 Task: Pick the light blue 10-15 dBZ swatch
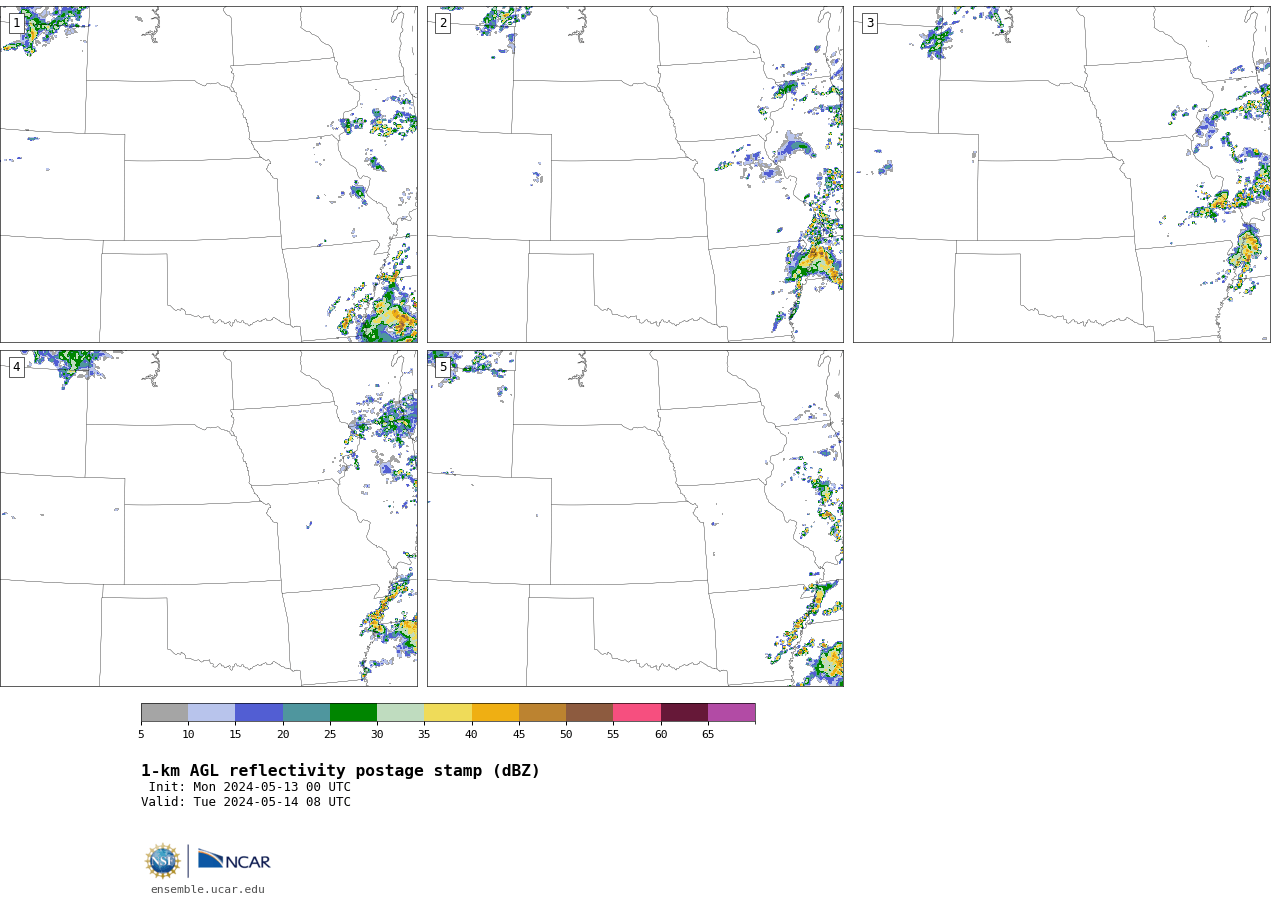[x=212, y=712]
